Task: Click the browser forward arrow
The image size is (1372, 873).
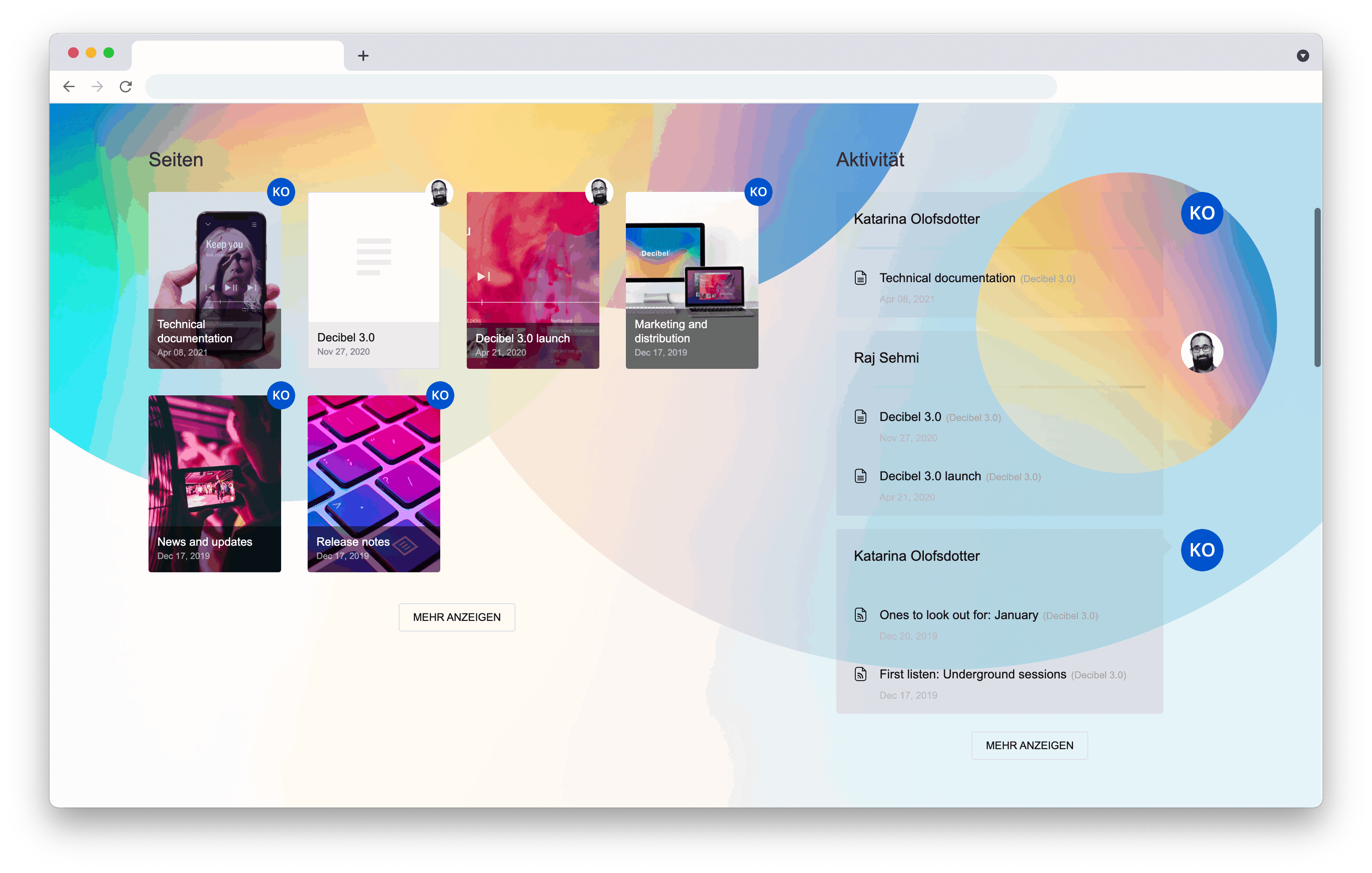Action: tap(97, 87)
